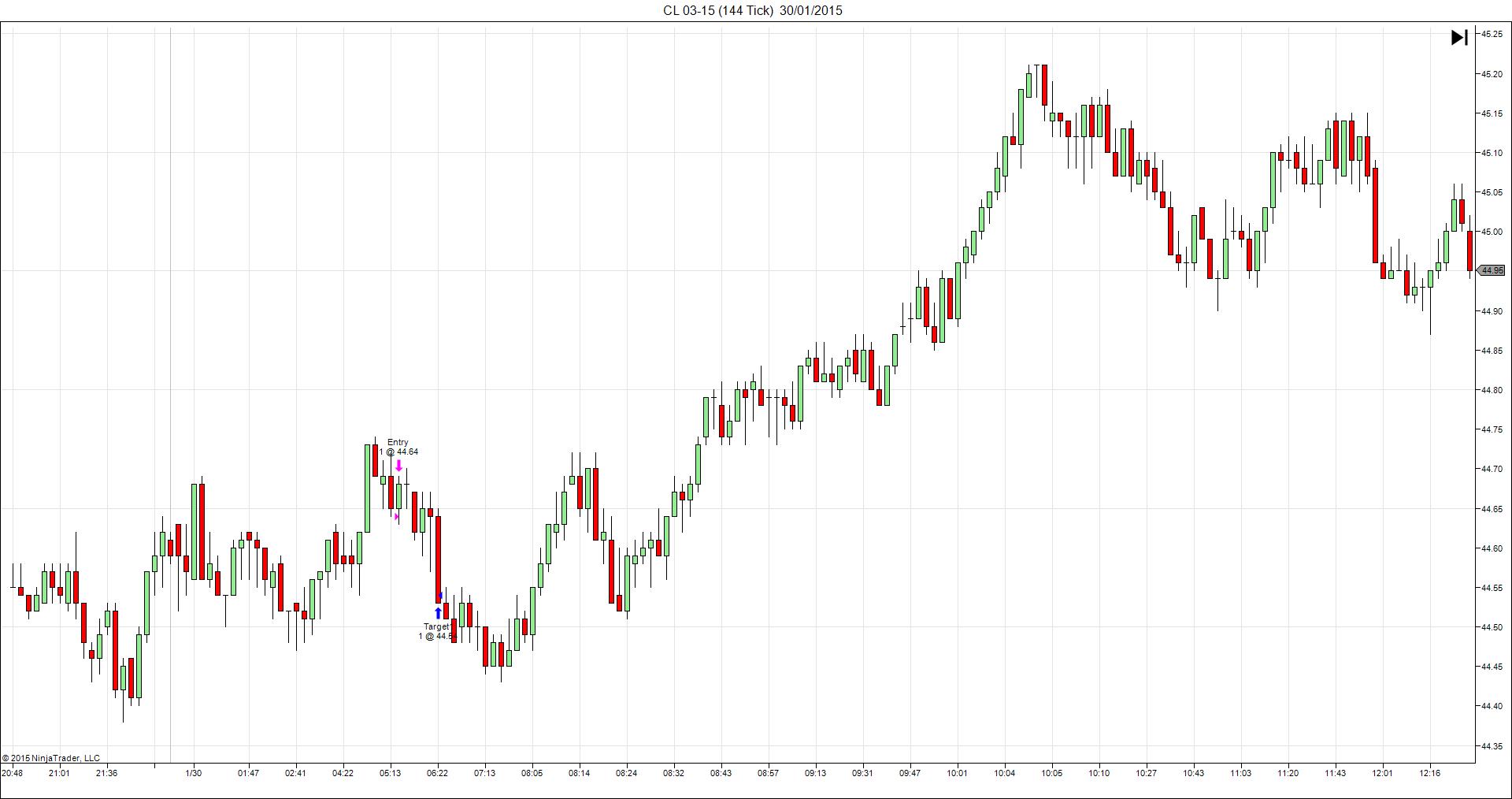This screenshot has height=799, width=1512.
Task: Click the 02:41 time axis label
Action: 295,773
